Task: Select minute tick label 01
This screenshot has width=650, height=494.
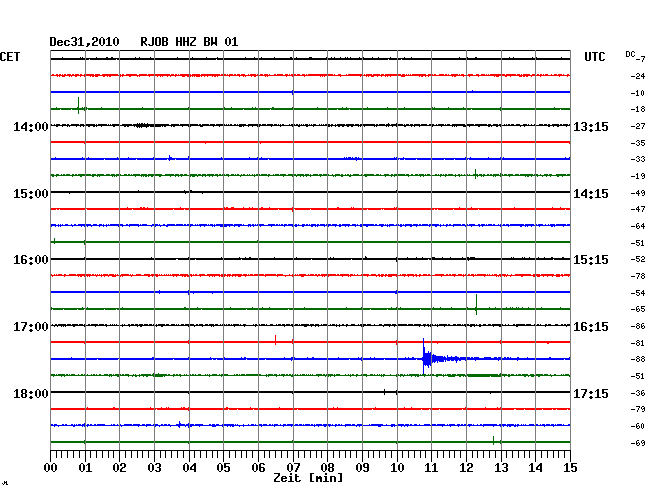Action: (85, 467)
